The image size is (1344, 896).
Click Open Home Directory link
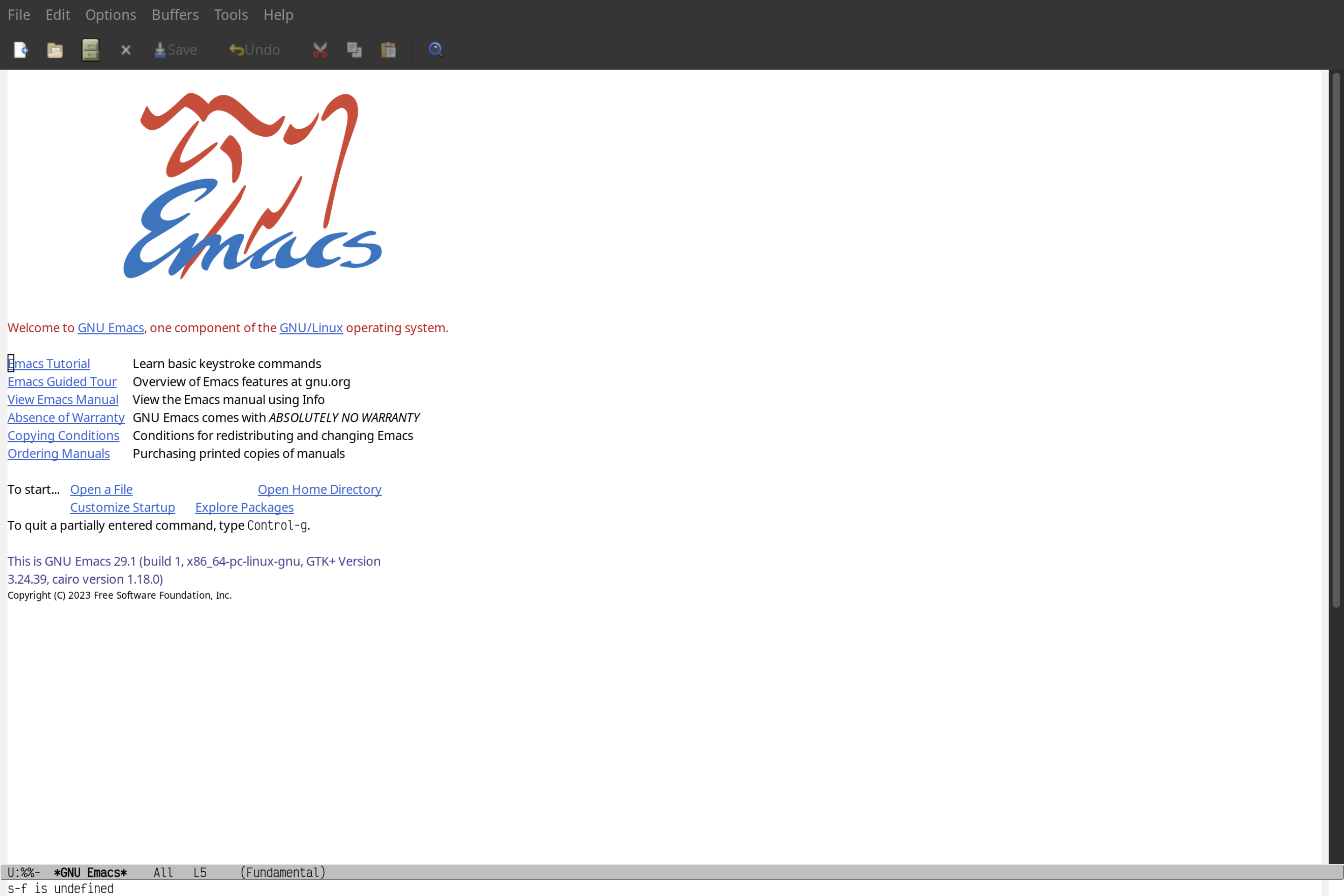click(319, 489)
